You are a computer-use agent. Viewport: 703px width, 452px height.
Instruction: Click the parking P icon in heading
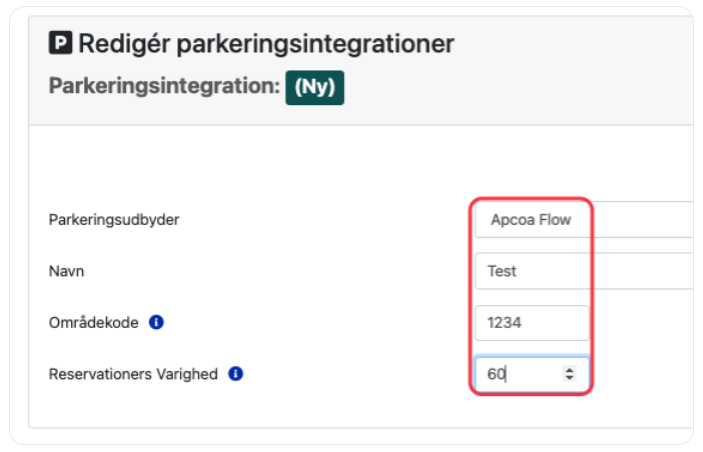60,43
